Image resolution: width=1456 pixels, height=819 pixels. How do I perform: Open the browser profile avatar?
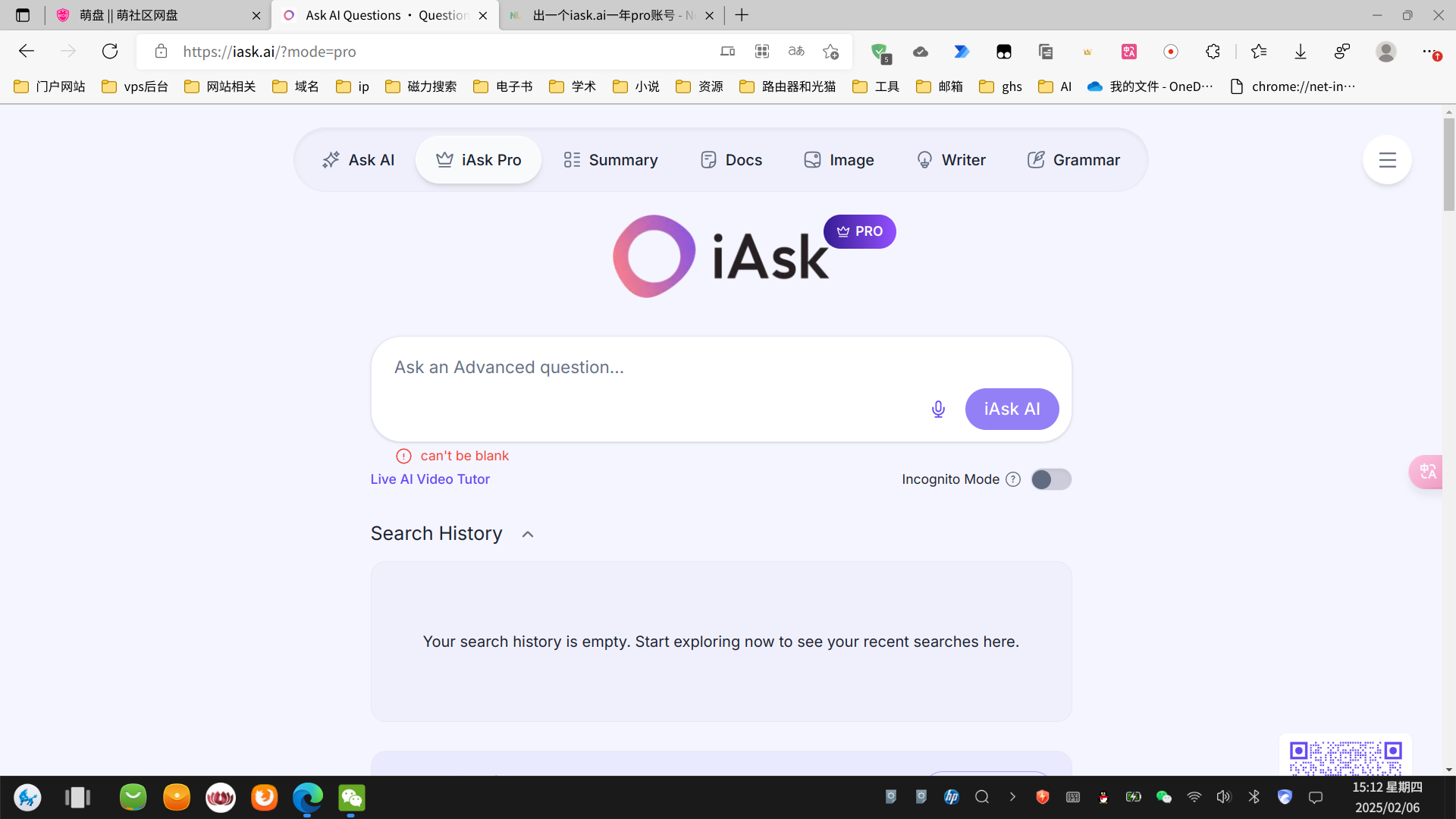1386,52
